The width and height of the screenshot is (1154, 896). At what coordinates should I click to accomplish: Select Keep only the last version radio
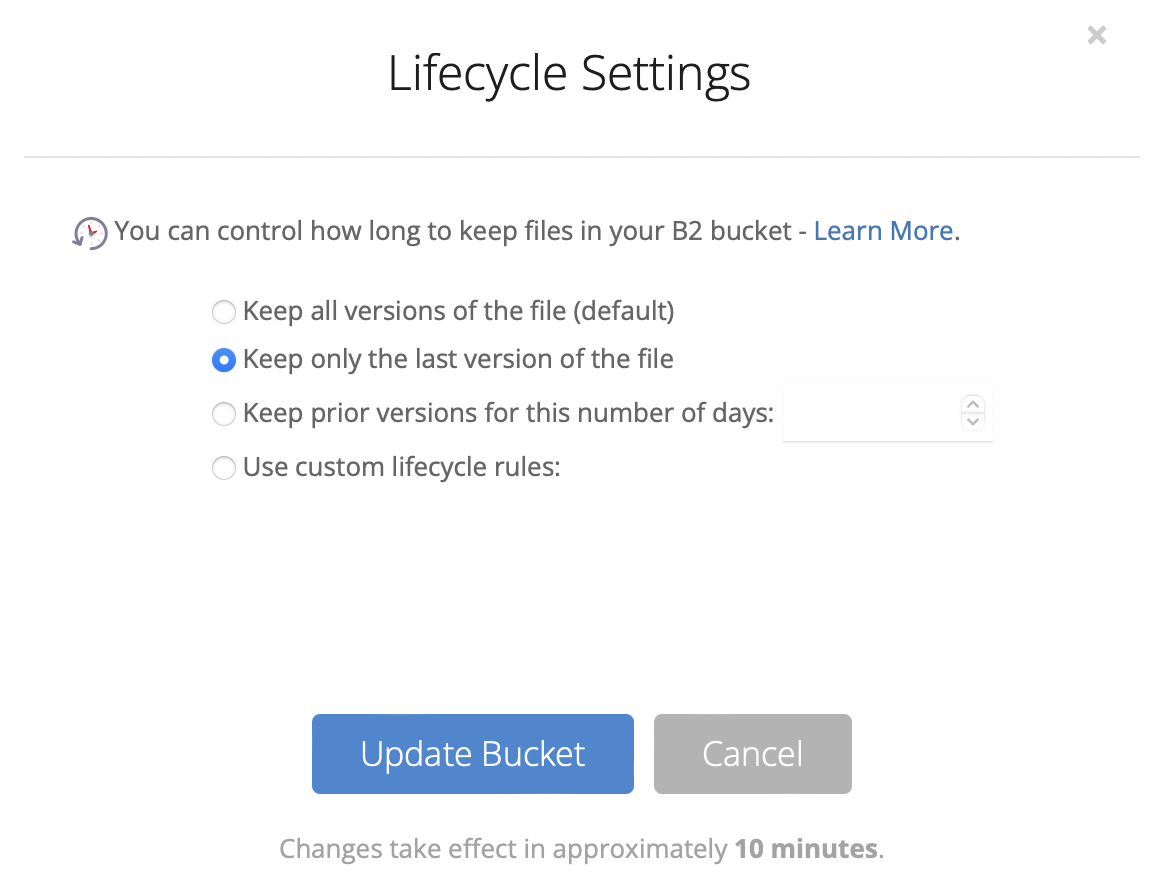[x=224, y=360]
